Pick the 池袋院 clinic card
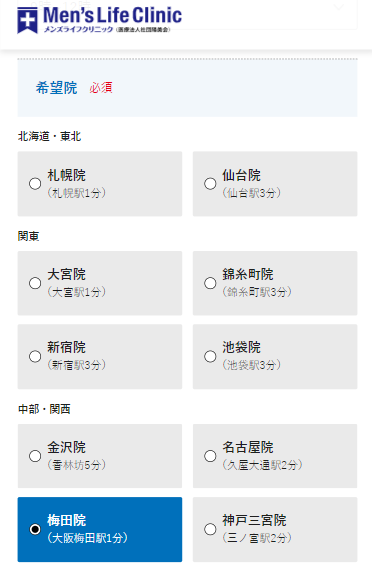372x569 pixels. (x=275, y=356)
